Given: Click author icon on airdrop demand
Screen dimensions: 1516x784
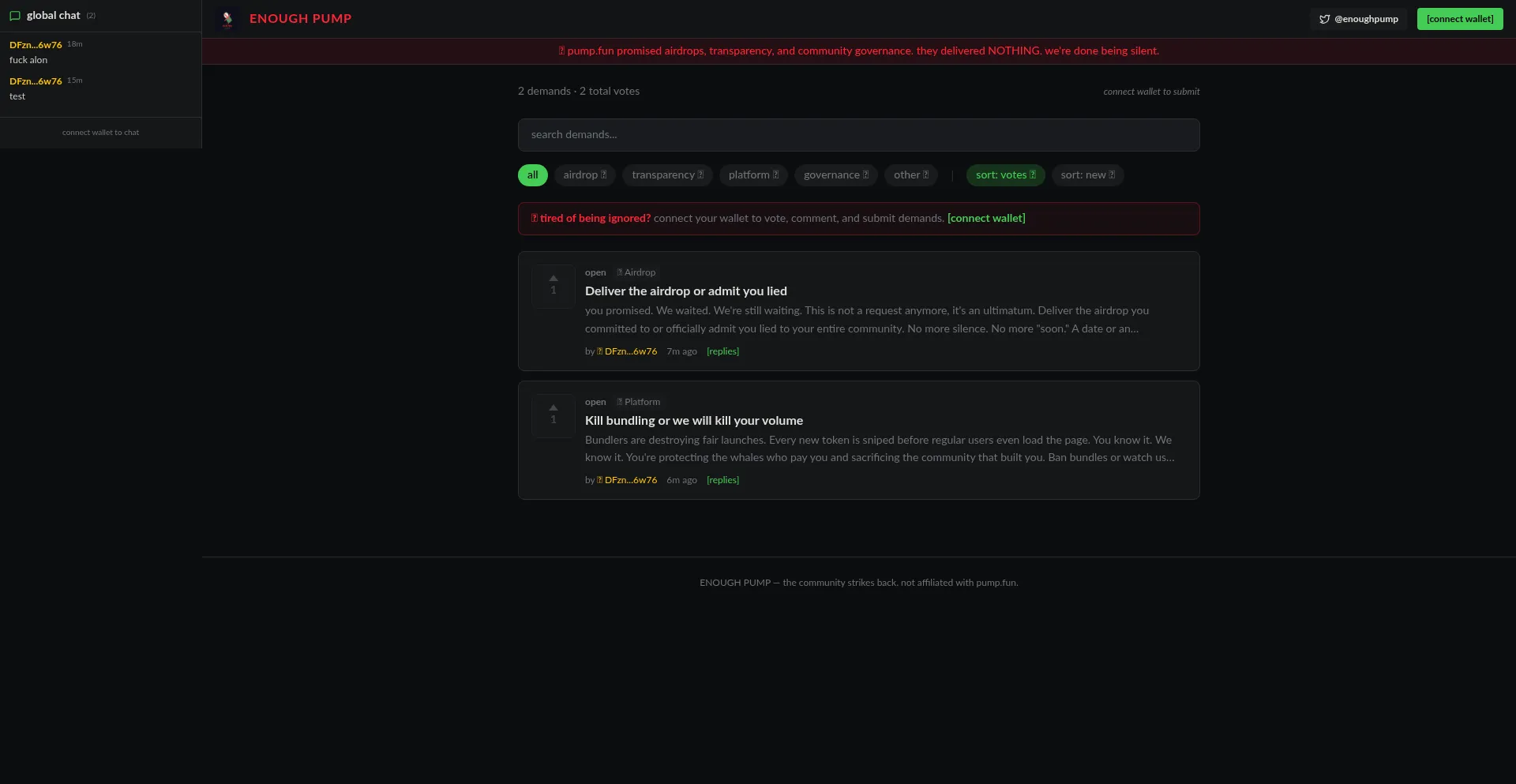Looking at the screenshot, I should pyautogui.click(x=600, y=351).
